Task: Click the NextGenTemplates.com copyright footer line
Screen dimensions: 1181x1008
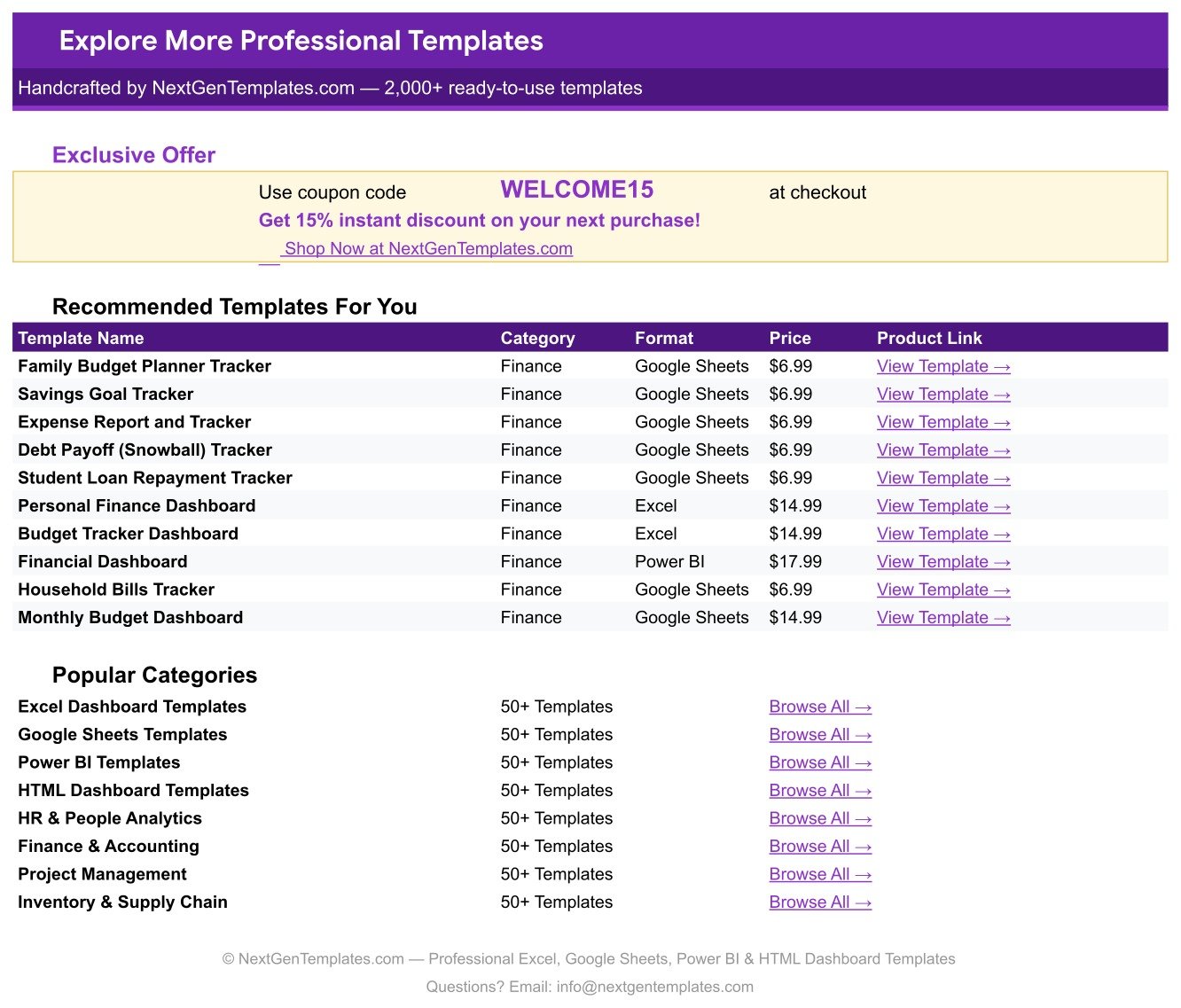Action: [589, 959]
